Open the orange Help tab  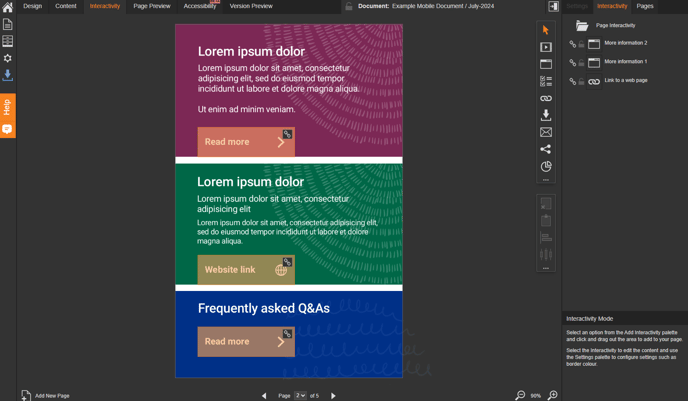click(x=7, y=107)
